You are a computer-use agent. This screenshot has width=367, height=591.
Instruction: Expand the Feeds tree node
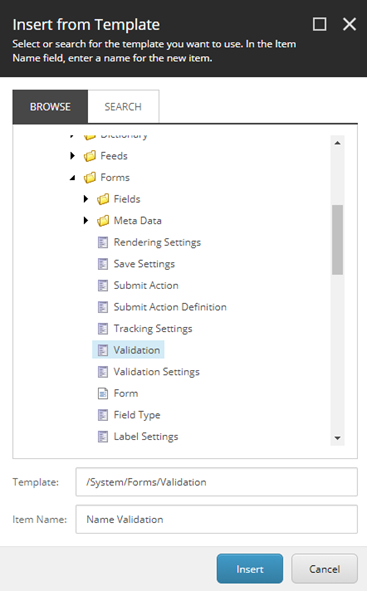pyautogui.click(x=73, y=156)
